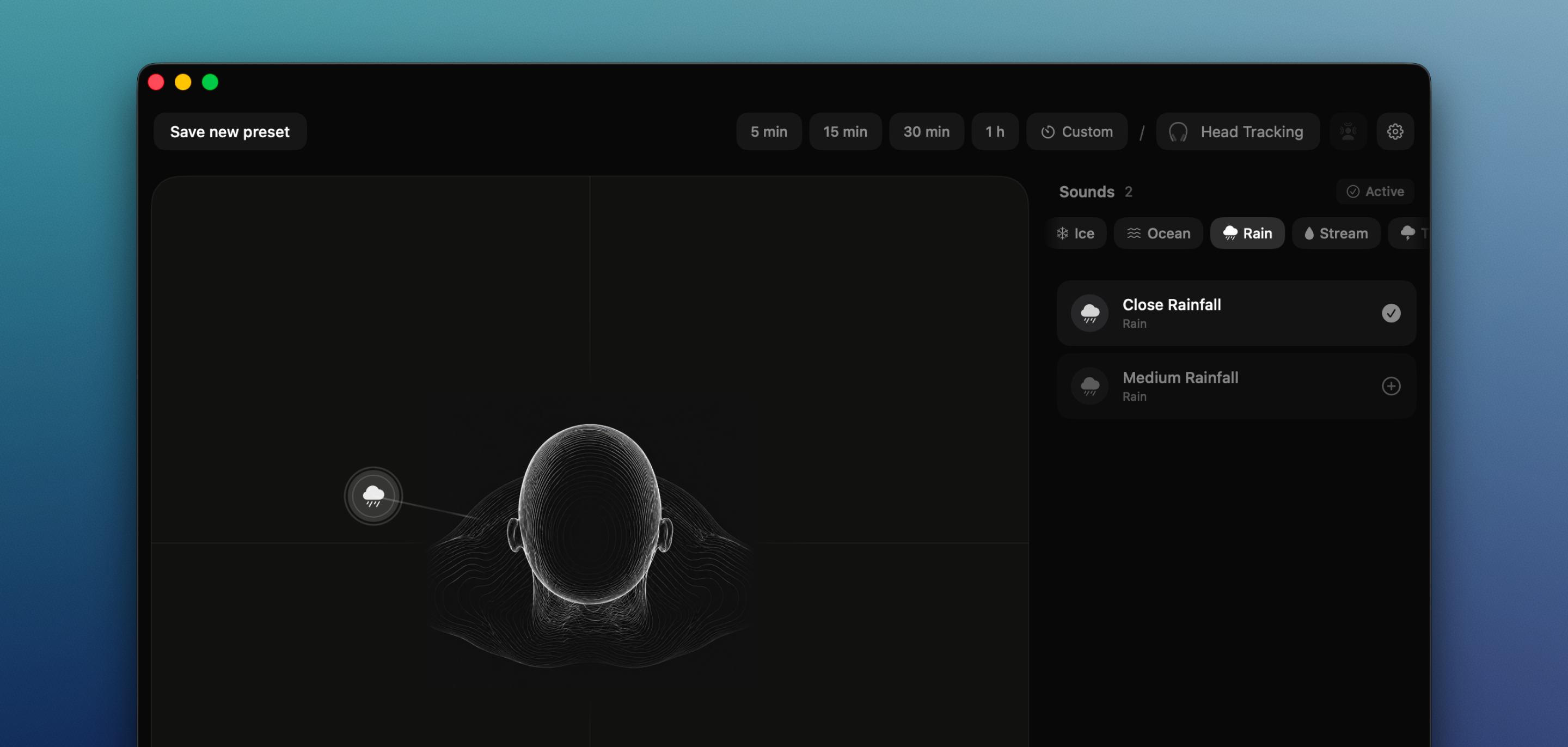Click the Close Rainfall title text
The image size is (1568, 747).
click(x=1171, y=304)
